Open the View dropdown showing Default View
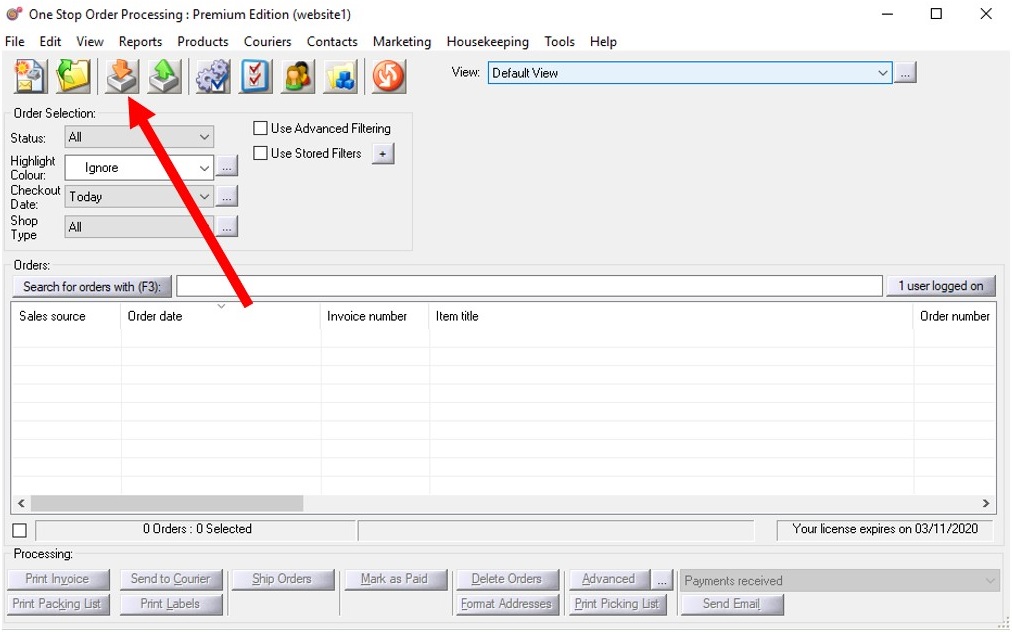Viewport: 1012px width, 632px height. click(690, 73)
